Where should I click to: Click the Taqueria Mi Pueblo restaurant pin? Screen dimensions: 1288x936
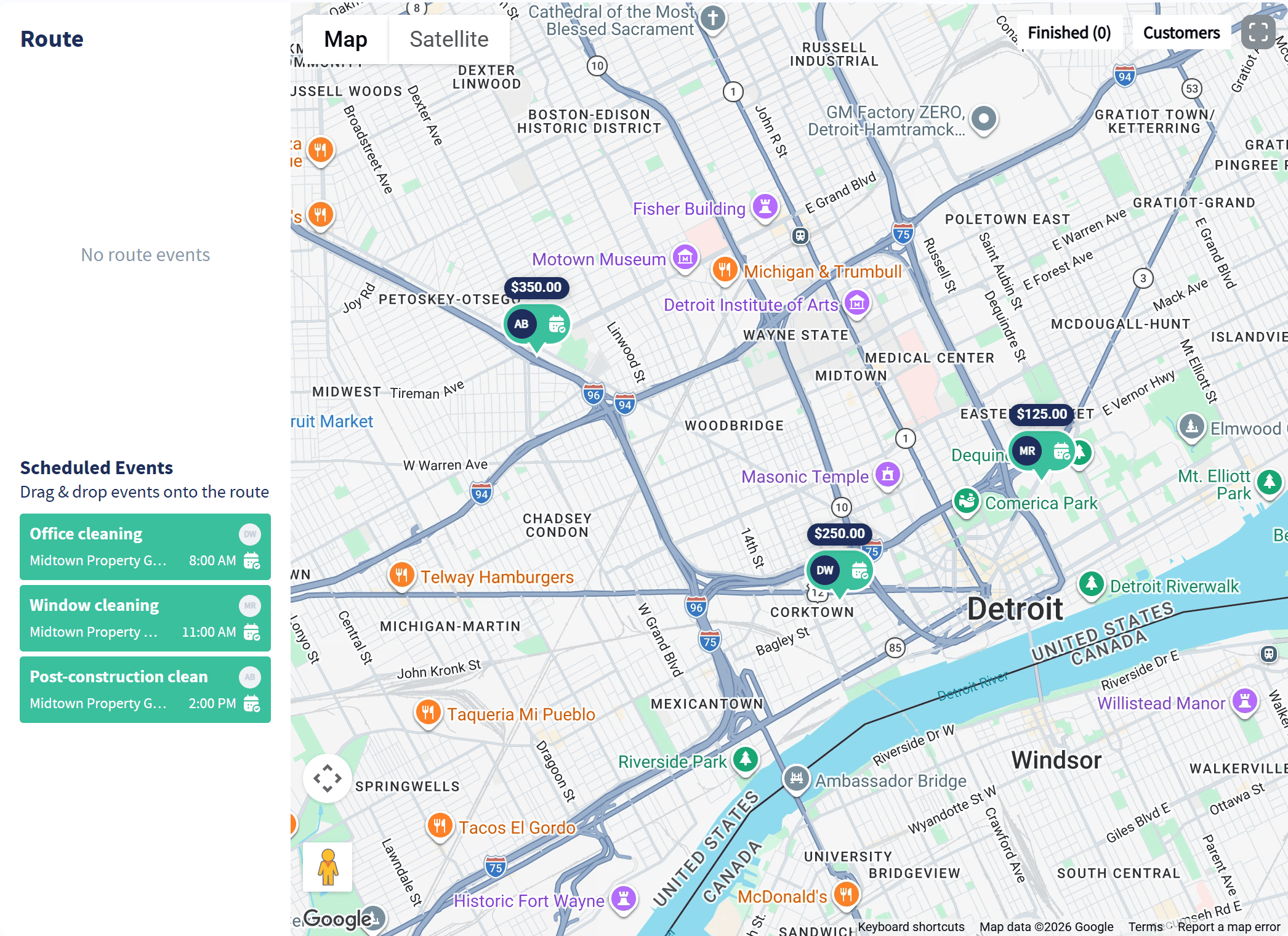(x=428, y=712)
